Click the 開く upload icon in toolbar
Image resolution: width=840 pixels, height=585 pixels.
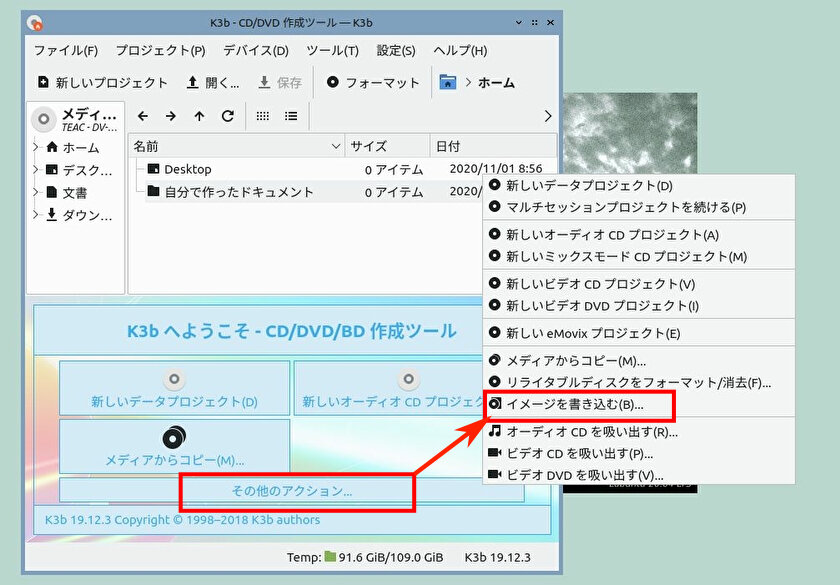tap(192, 82)
